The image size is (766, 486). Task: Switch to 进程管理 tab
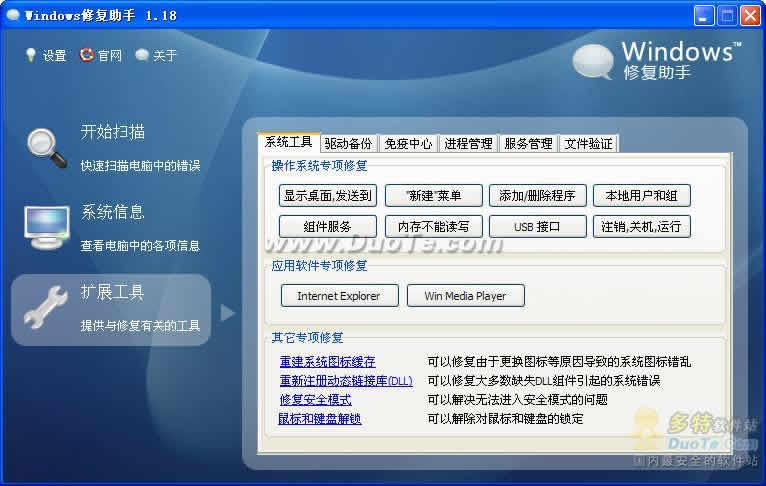coord(468,144)
